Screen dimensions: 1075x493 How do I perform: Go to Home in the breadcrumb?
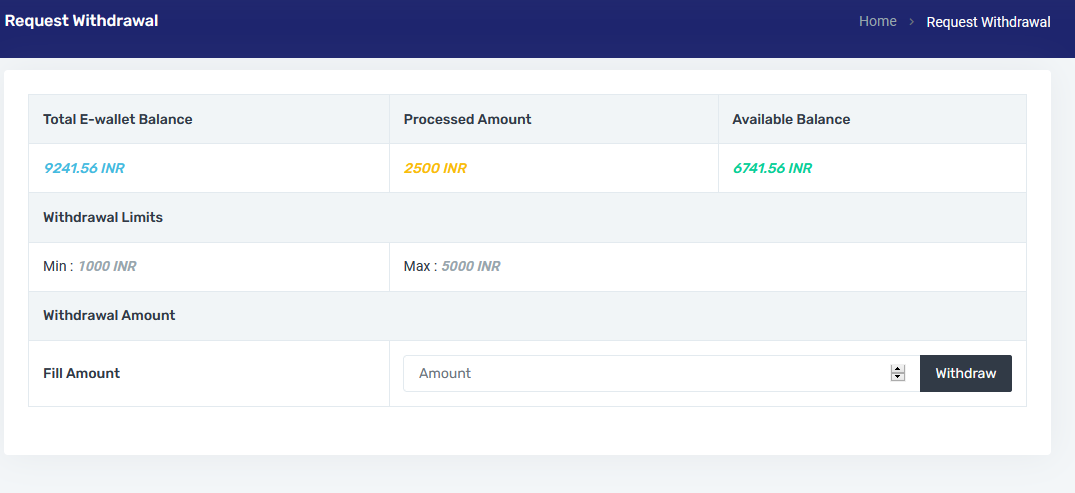[x=877, y=21]
